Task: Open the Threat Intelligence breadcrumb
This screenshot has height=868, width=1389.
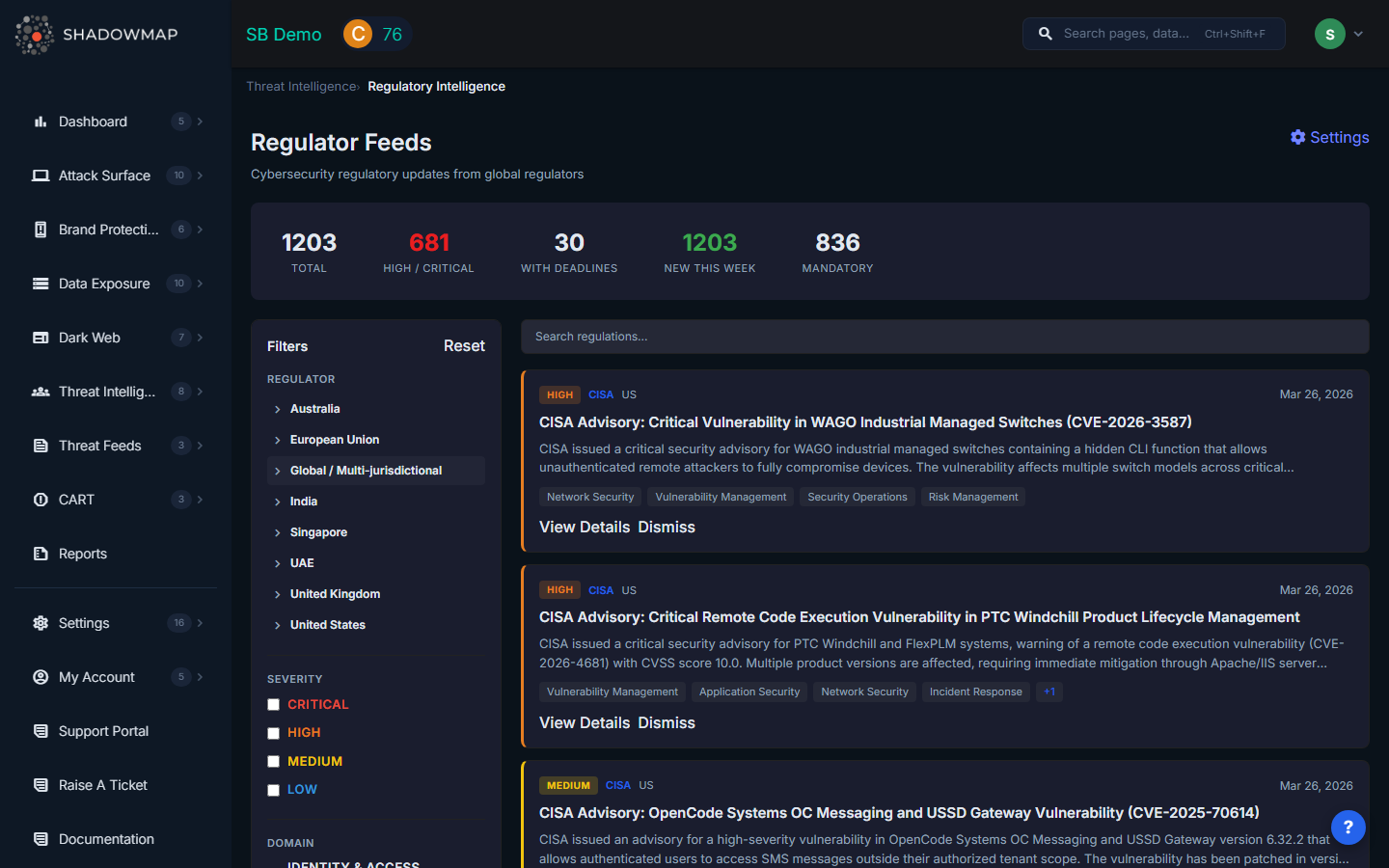Action: point(300,86)
